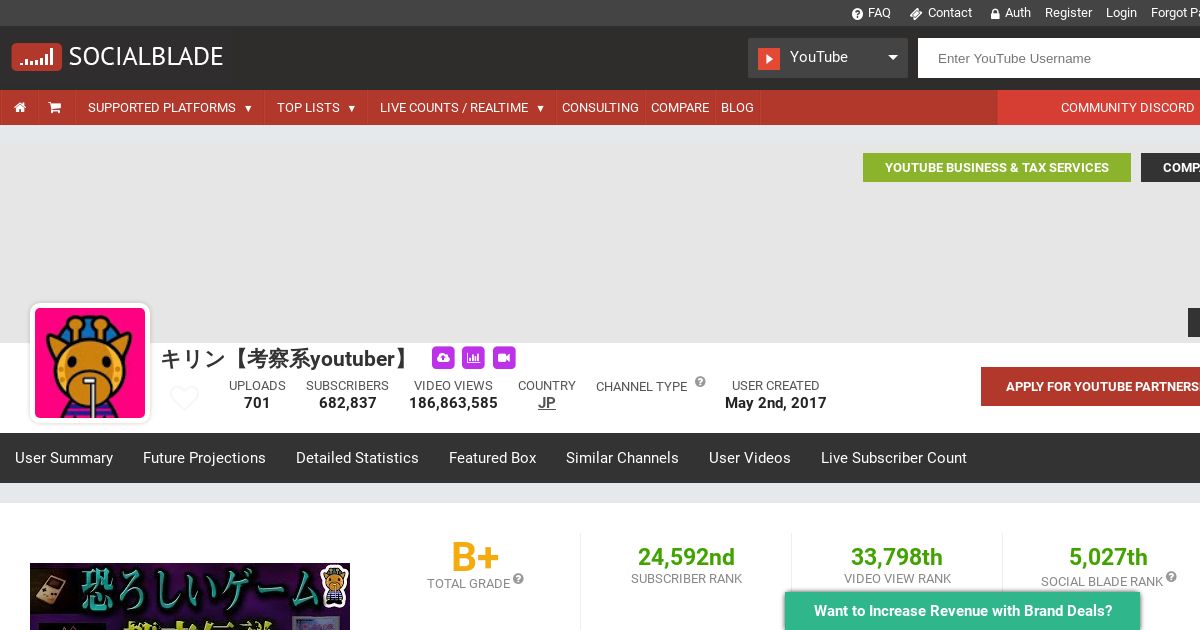Click the APPLY FOR YOUTUBE PARTNERSHIP button

click(x=1090, y=387)
